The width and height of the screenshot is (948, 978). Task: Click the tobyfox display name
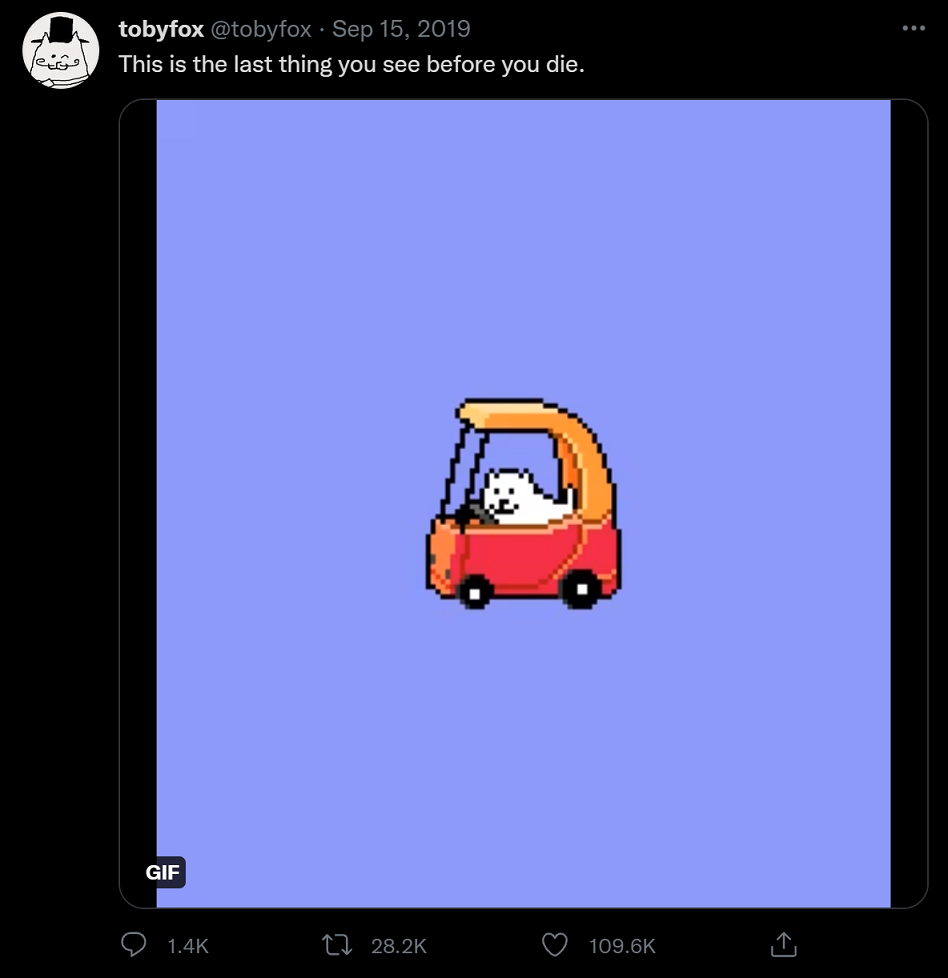click(161, 29)
